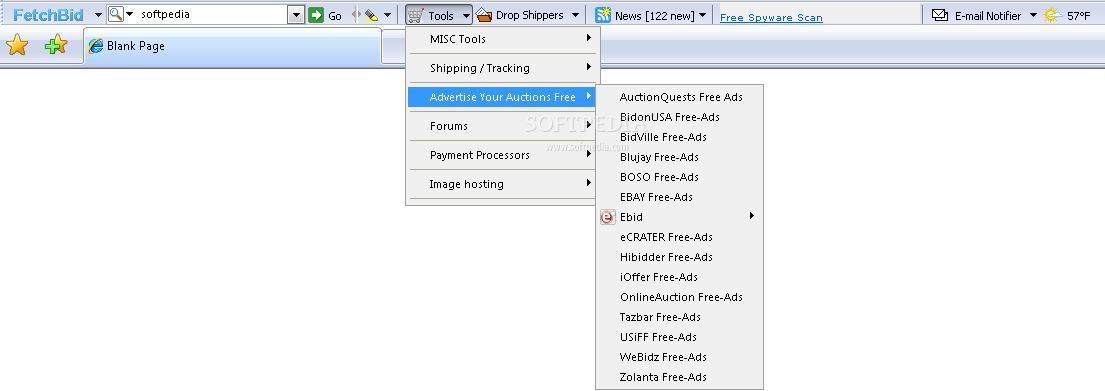Click the Drop Shippers basket icon

(x=483, y=15)
